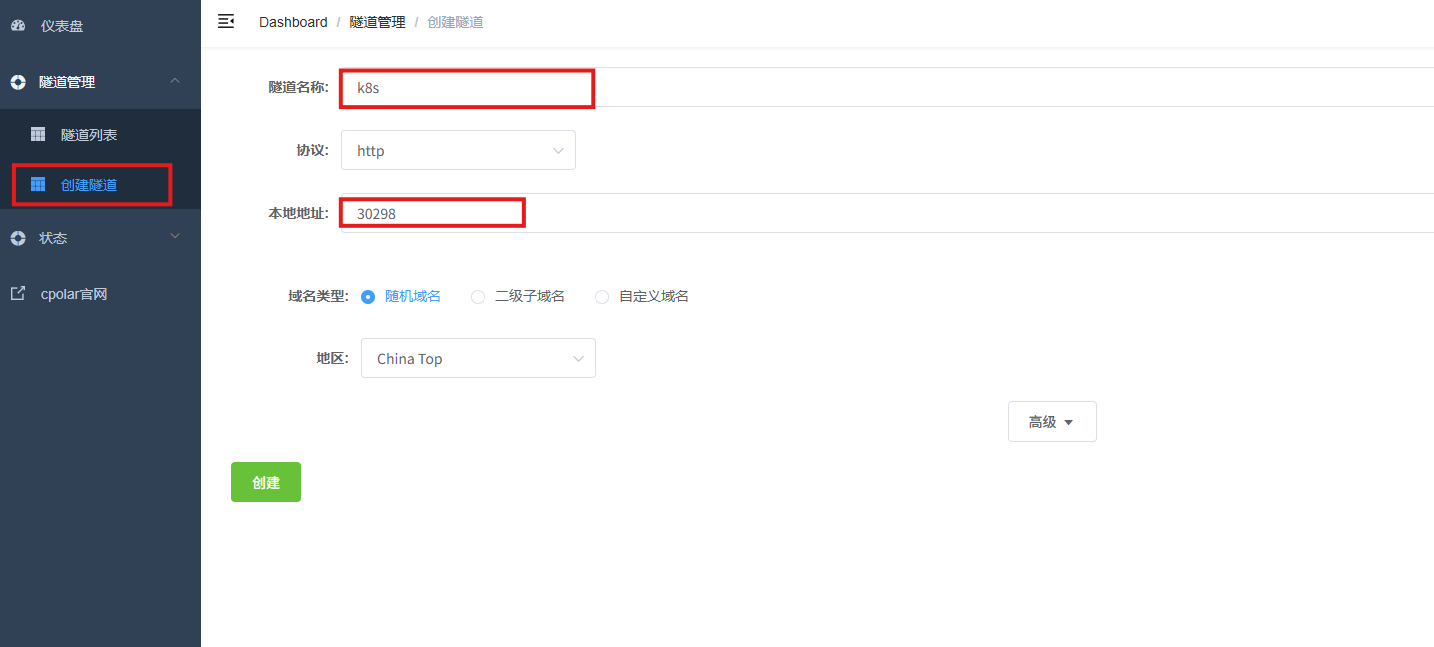Click the 协议 field label
Image resolution: width=1434 pixels, height=647 pixels.
pyautogui.click(x=313, y=150)
